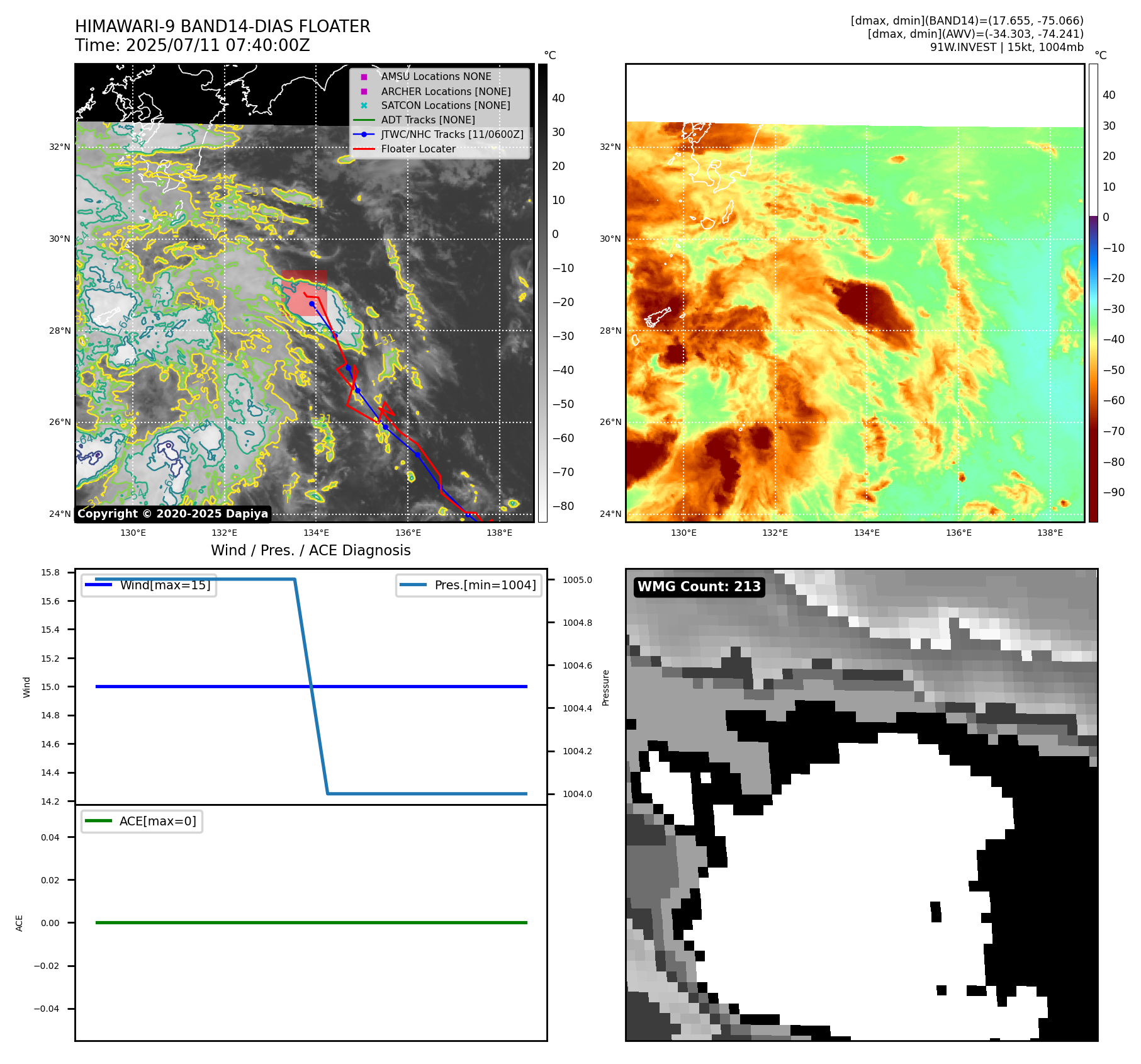Click the SATCON Locations cyan x marker

pos(364,105)
